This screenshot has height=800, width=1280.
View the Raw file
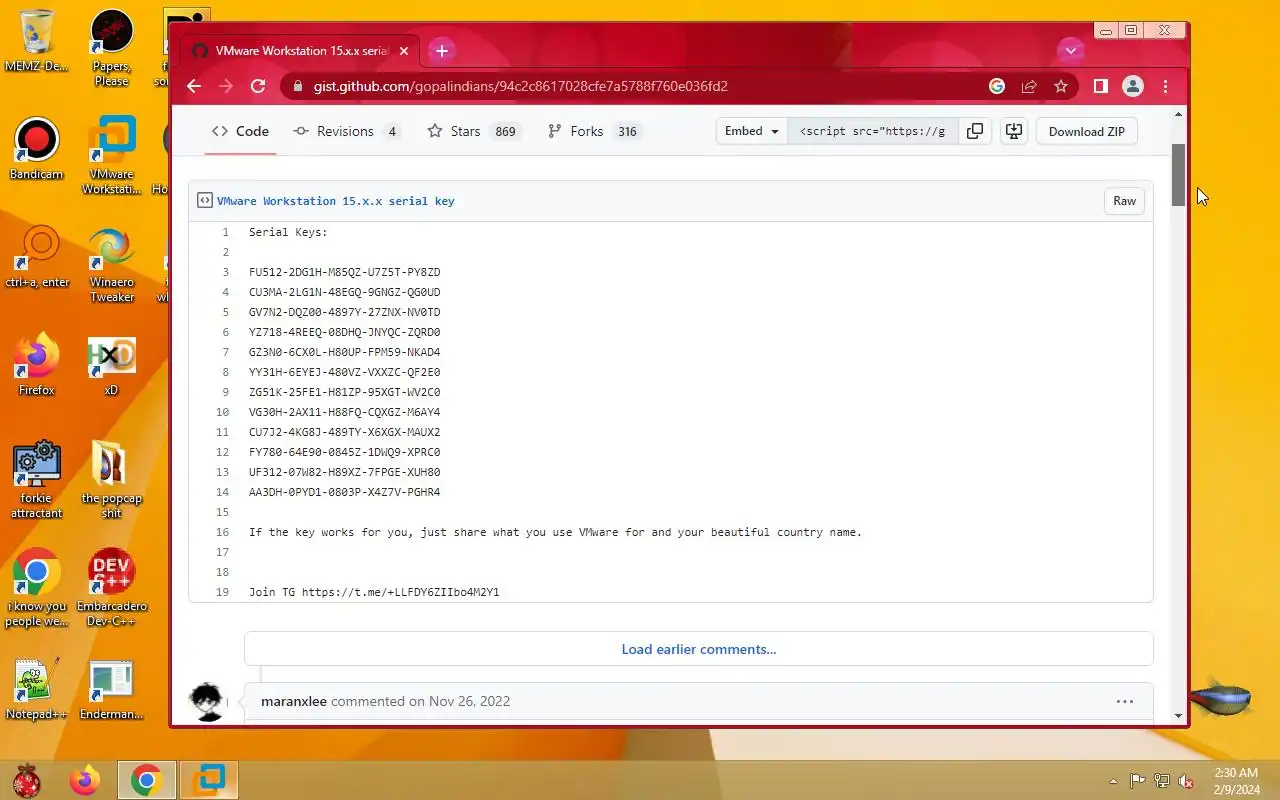click(x=1125, y=201)
